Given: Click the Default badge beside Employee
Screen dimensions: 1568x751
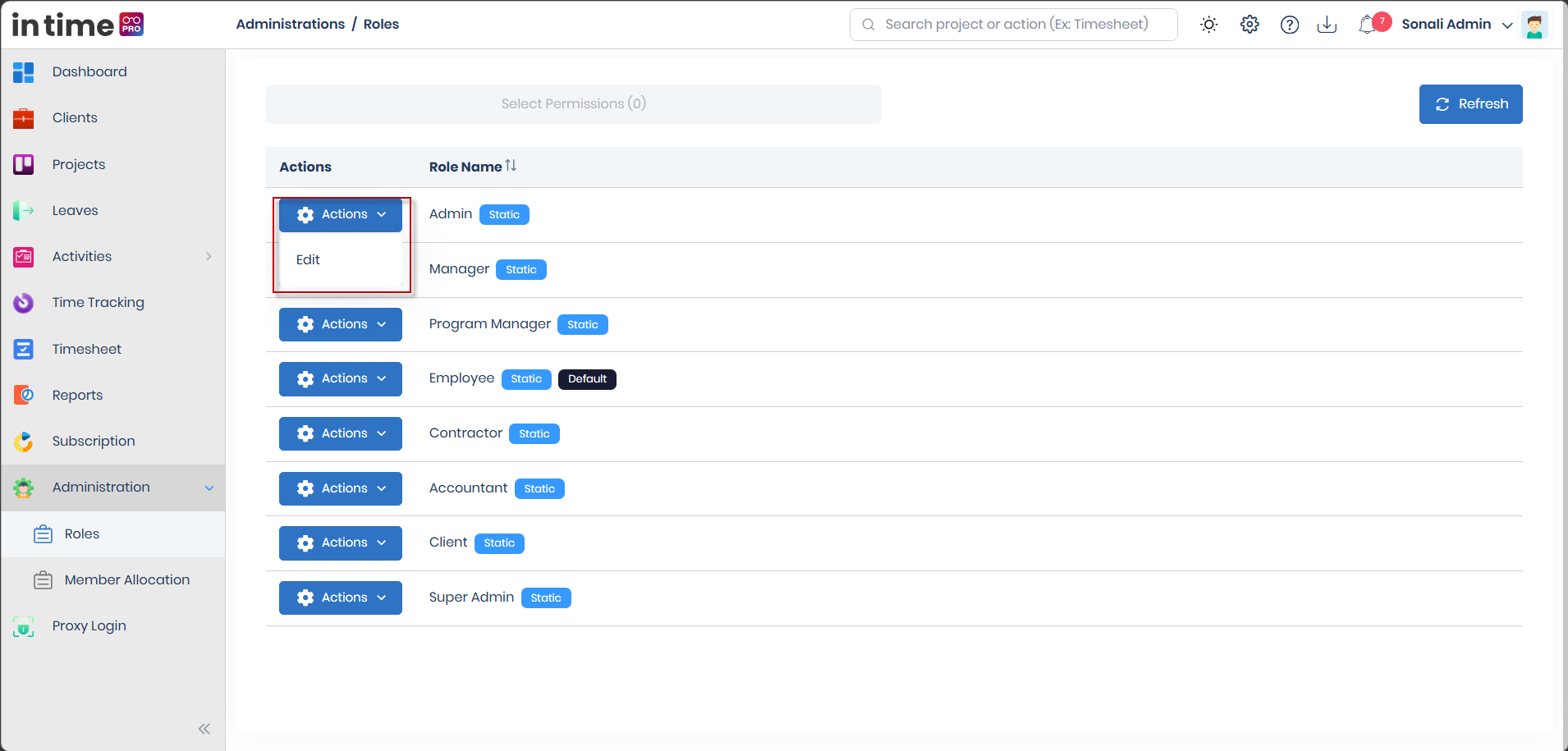Looking at the screenshot, I should (587, 379).
